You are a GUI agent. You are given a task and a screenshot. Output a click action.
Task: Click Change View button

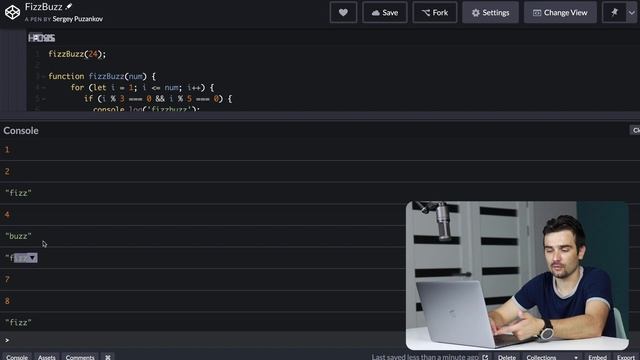point(560,13)
